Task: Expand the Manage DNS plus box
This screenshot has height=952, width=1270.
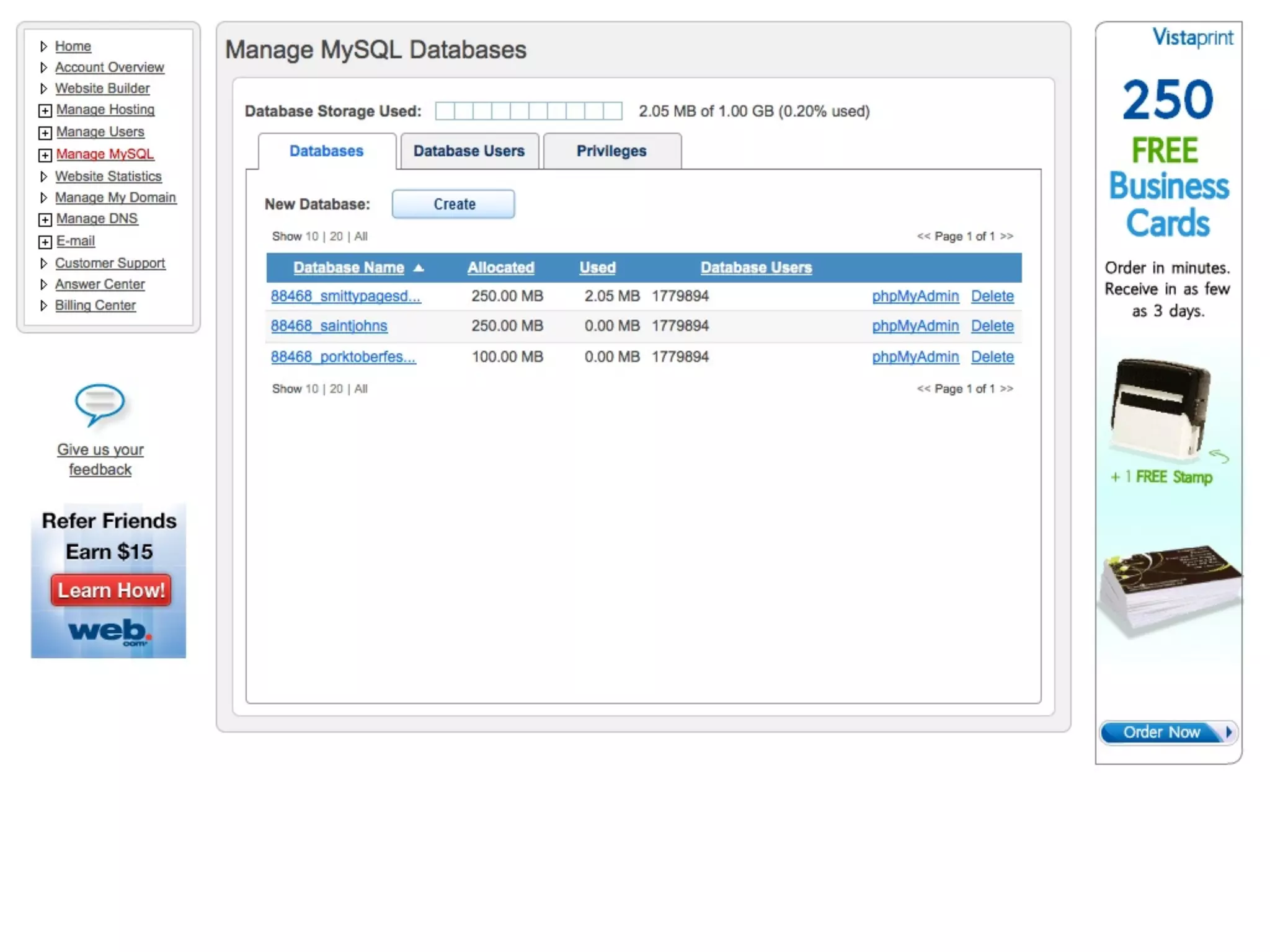Action: 45,220
